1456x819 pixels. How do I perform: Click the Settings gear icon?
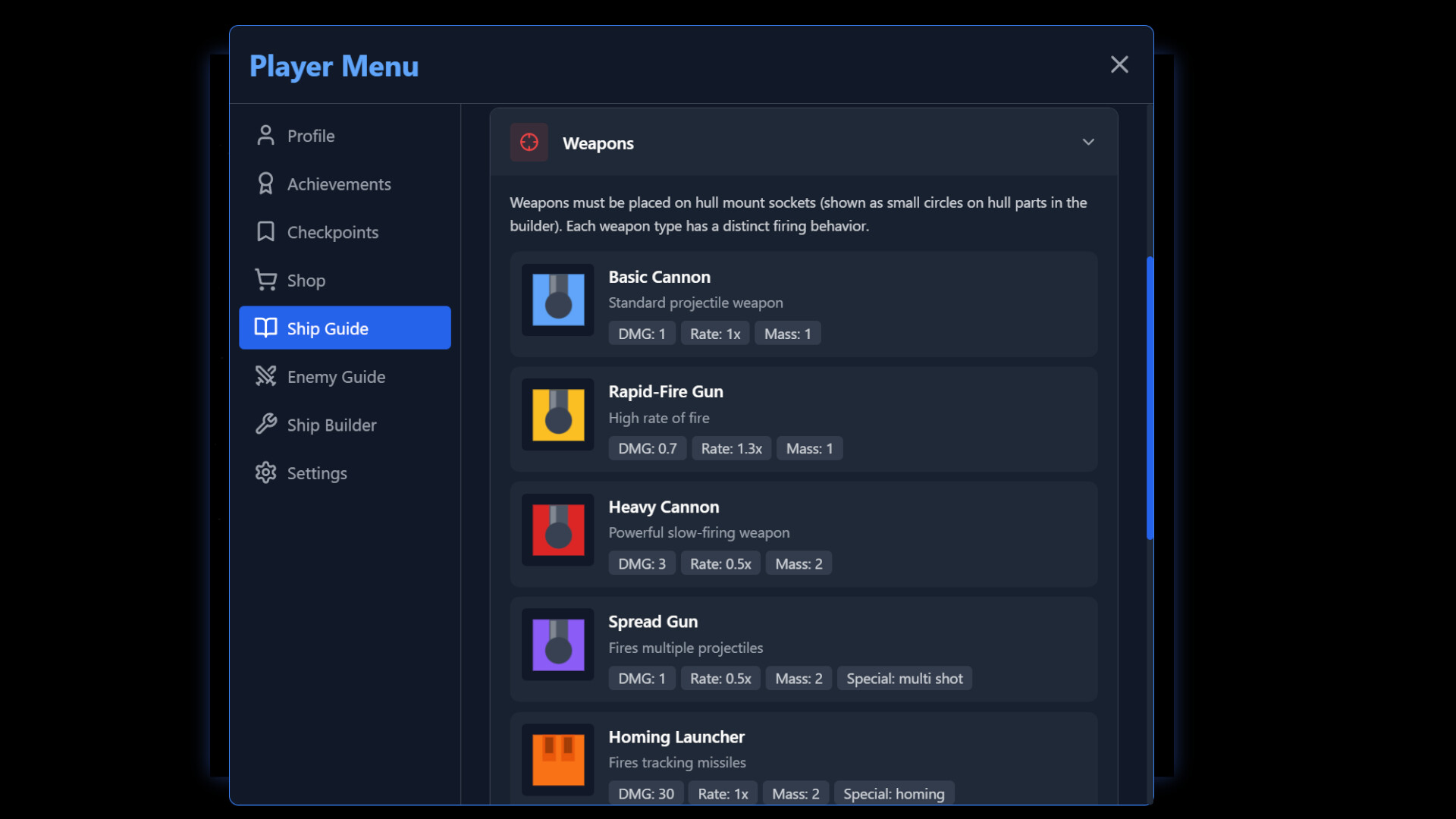coord(265,472)
